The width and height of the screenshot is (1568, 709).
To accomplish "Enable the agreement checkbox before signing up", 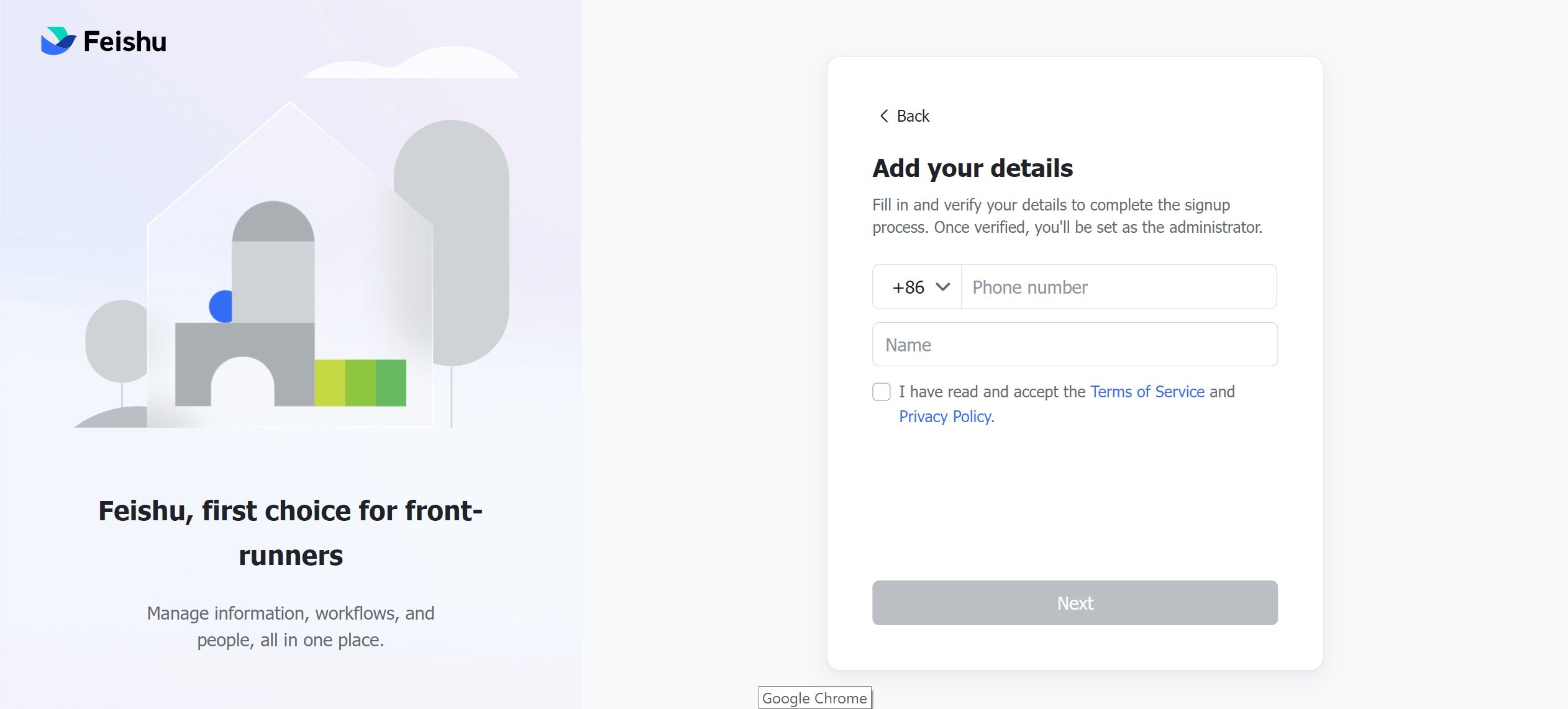I will point(883,391).
